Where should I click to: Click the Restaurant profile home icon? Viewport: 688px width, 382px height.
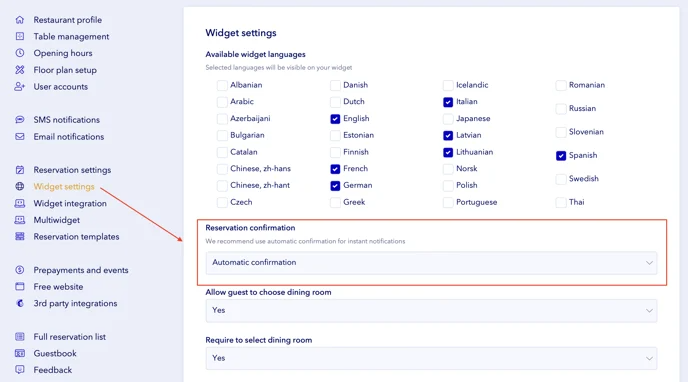click(20, 20)
